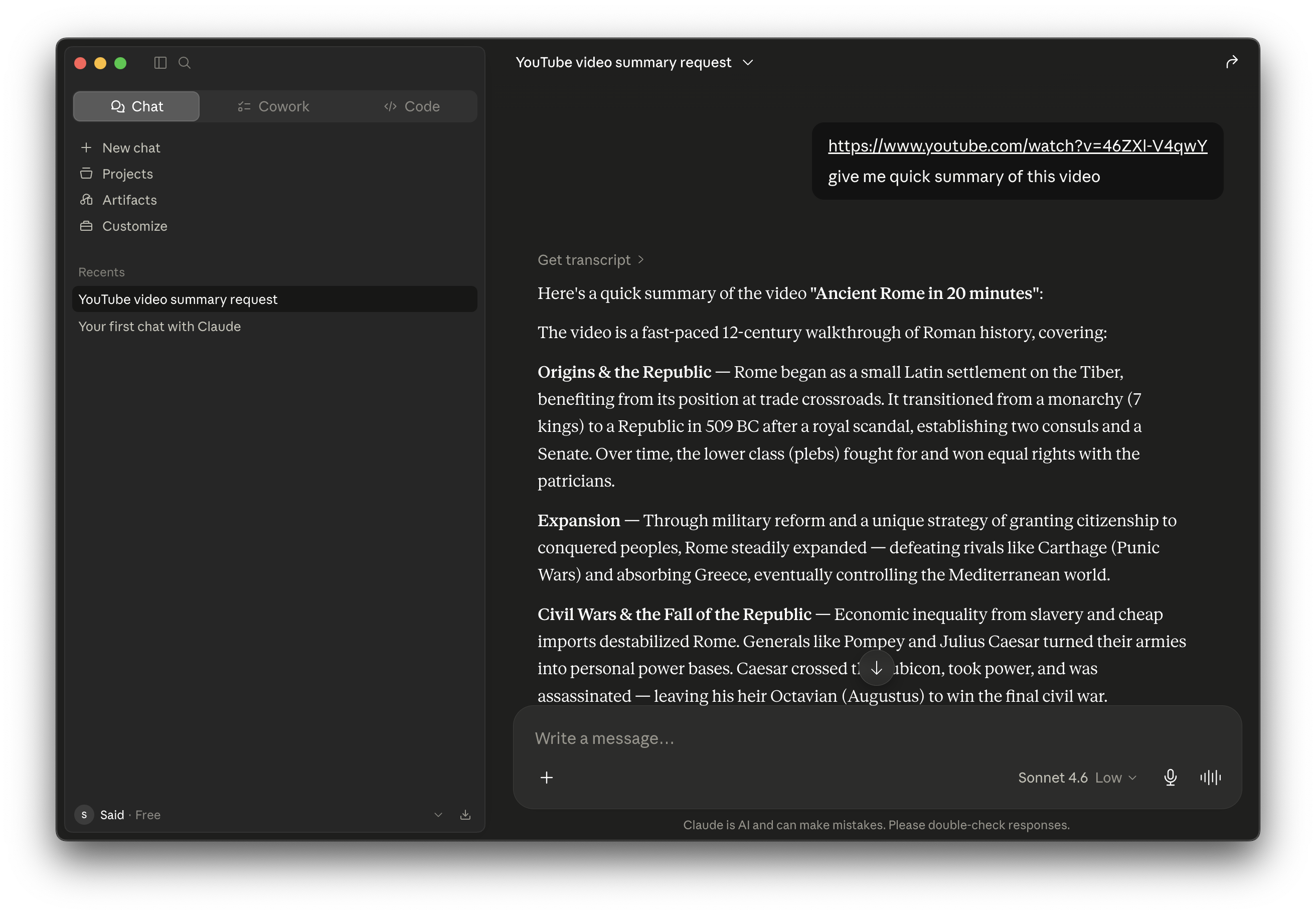Open the YouTube video link
The width and height of the screenshot is (1316, 915).
click(x=1018, y=145)
